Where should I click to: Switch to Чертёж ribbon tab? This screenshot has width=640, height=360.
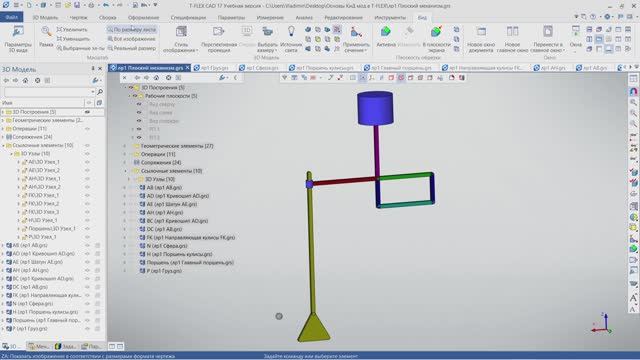tap(78, 18)
